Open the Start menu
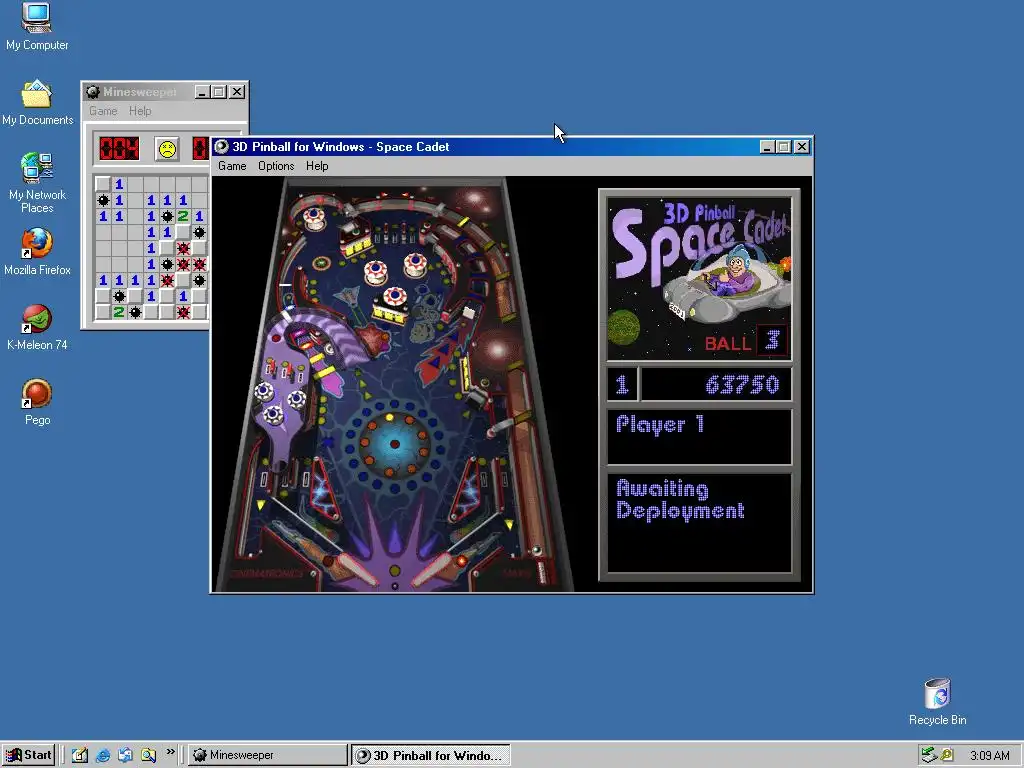Screen dimensions: 1024x768 pos(28,755)
